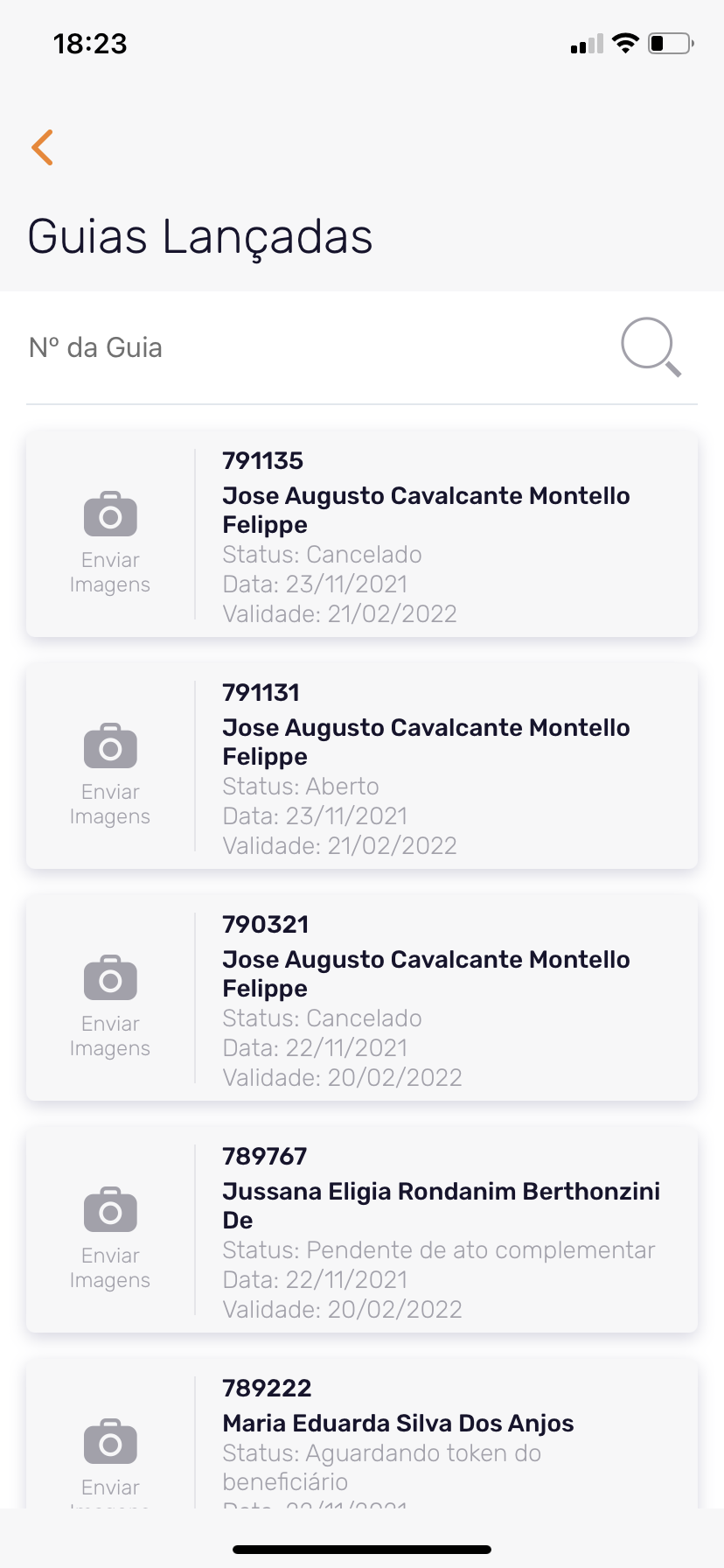Viewport: 724px width, 1568px height.
Task: Open guia number 790321
Action: (x=265, y=925)
